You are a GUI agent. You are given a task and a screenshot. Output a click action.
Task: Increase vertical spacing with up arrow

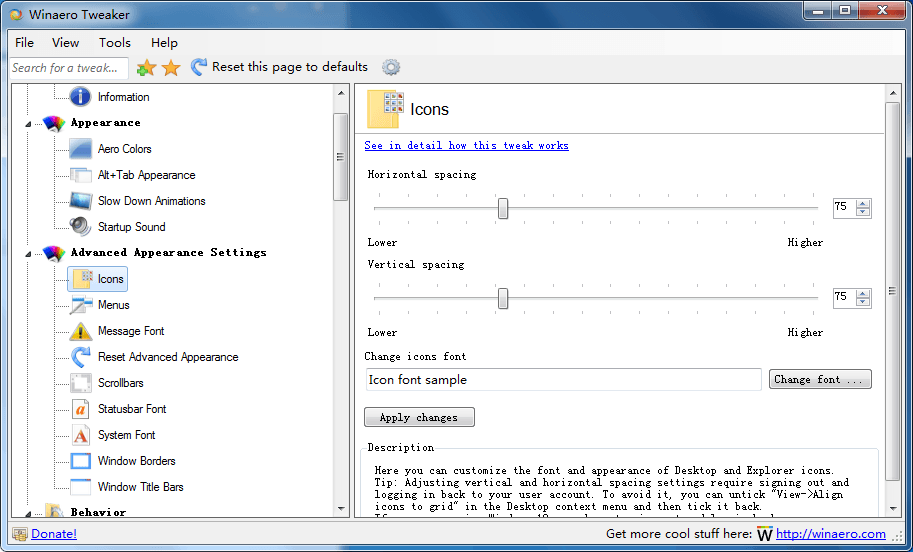(x=863, y=293)
